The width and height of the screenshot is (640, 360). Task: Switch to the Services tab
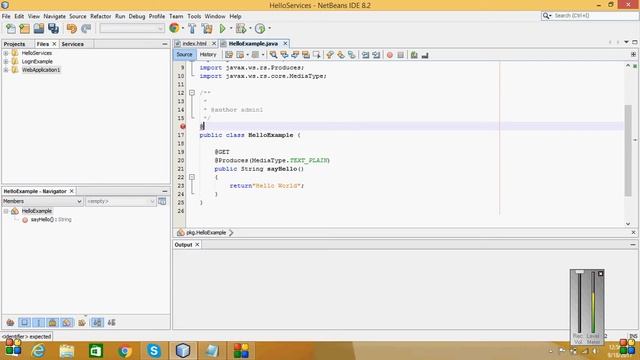click(73, 44)
